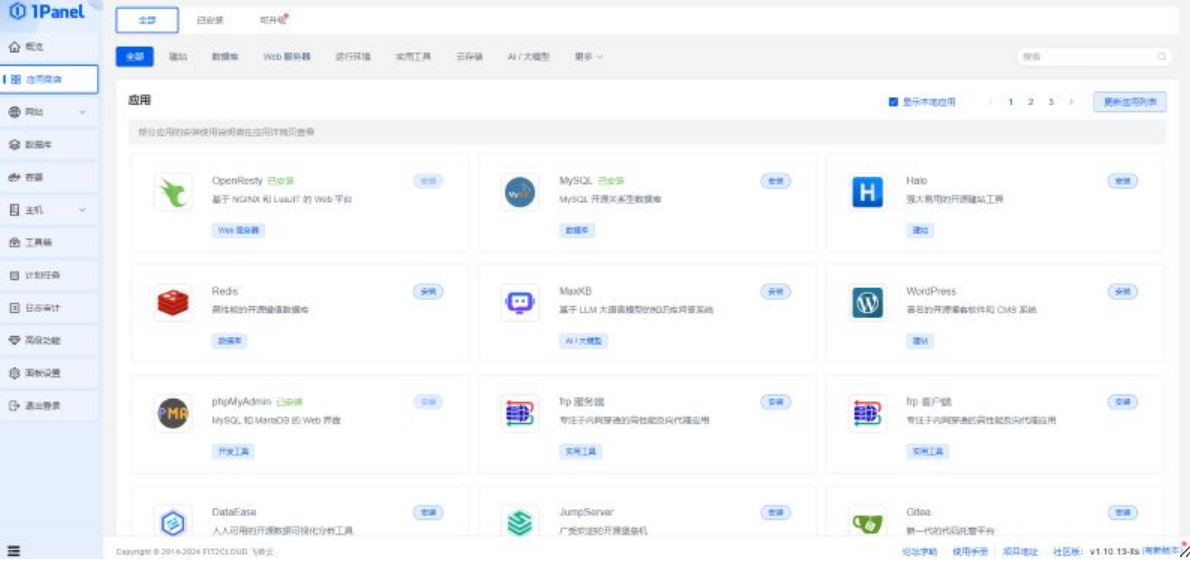Image resolution: width=1190 pixels, height=562 pixels.
Task: Expand the 网站 sidebar menu
Action: click(50, 112)
